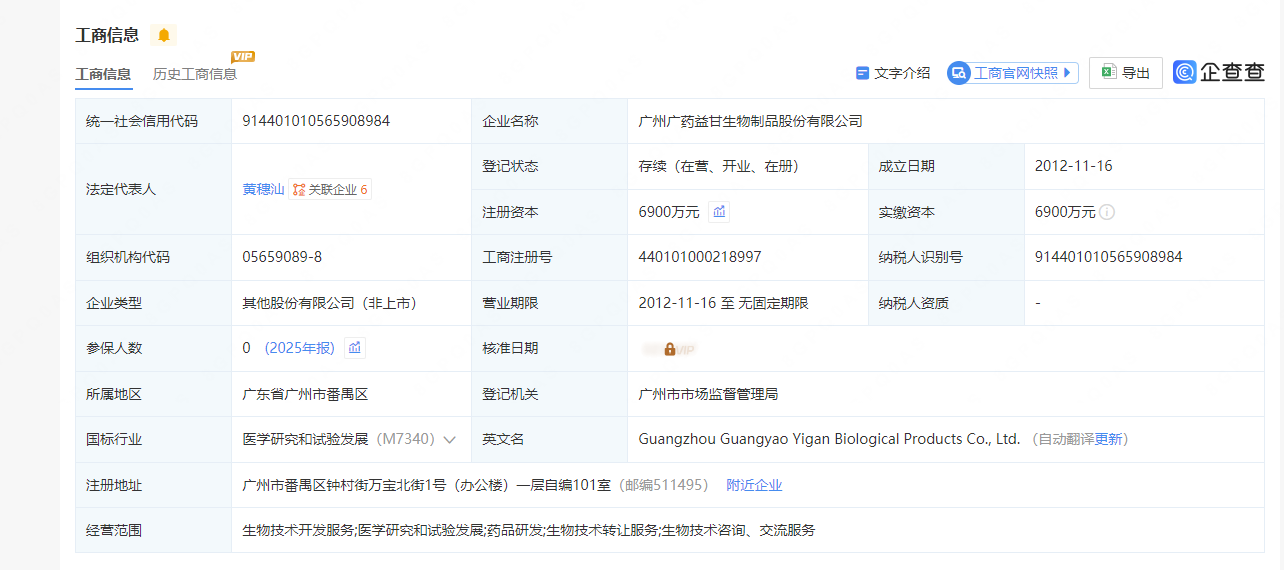The width and height of the screenshot is (1284, 570).
Task: Select organization code 05659089-8
Action: 282,257
